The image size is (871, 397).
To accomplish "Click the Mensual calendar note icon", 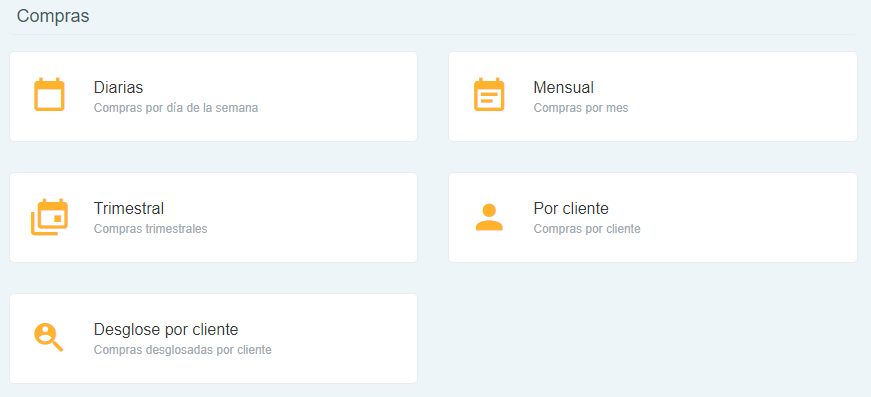I will pyautogui.click(x=489, y=95).
